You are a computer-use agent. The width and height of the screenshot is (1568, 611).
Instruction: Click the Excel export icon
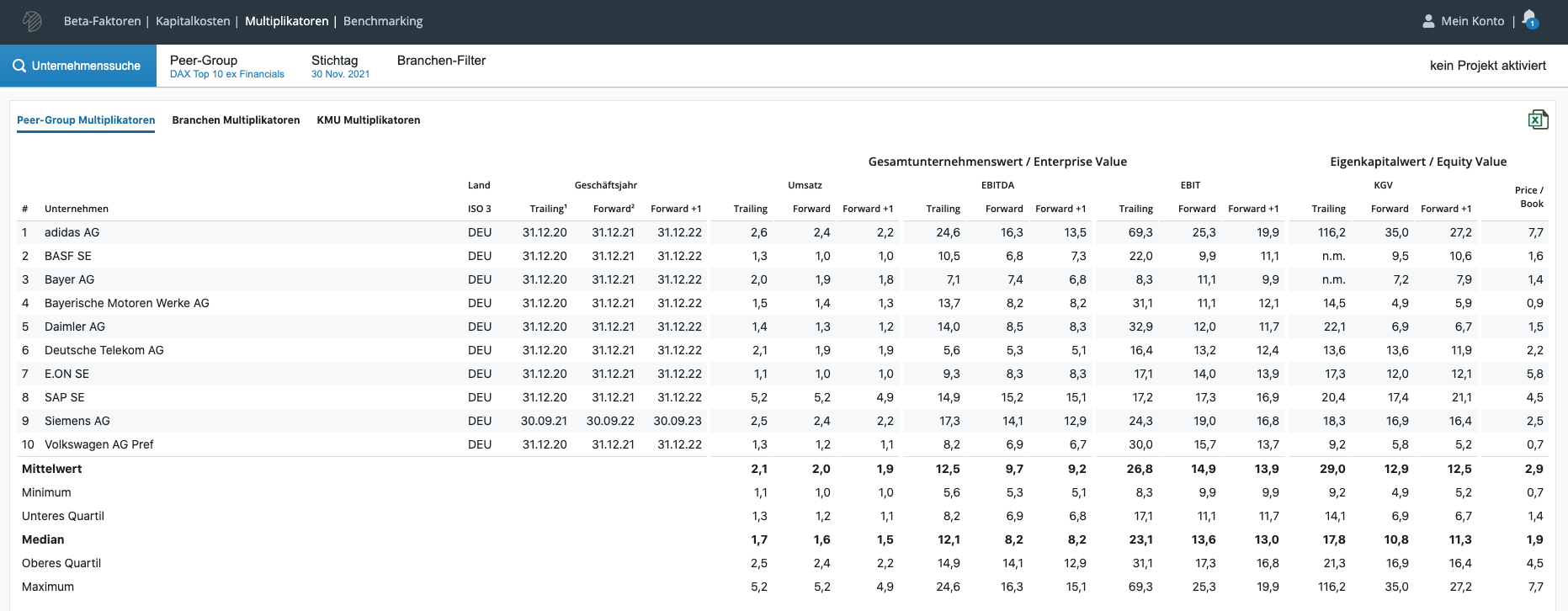(1537, 120)
